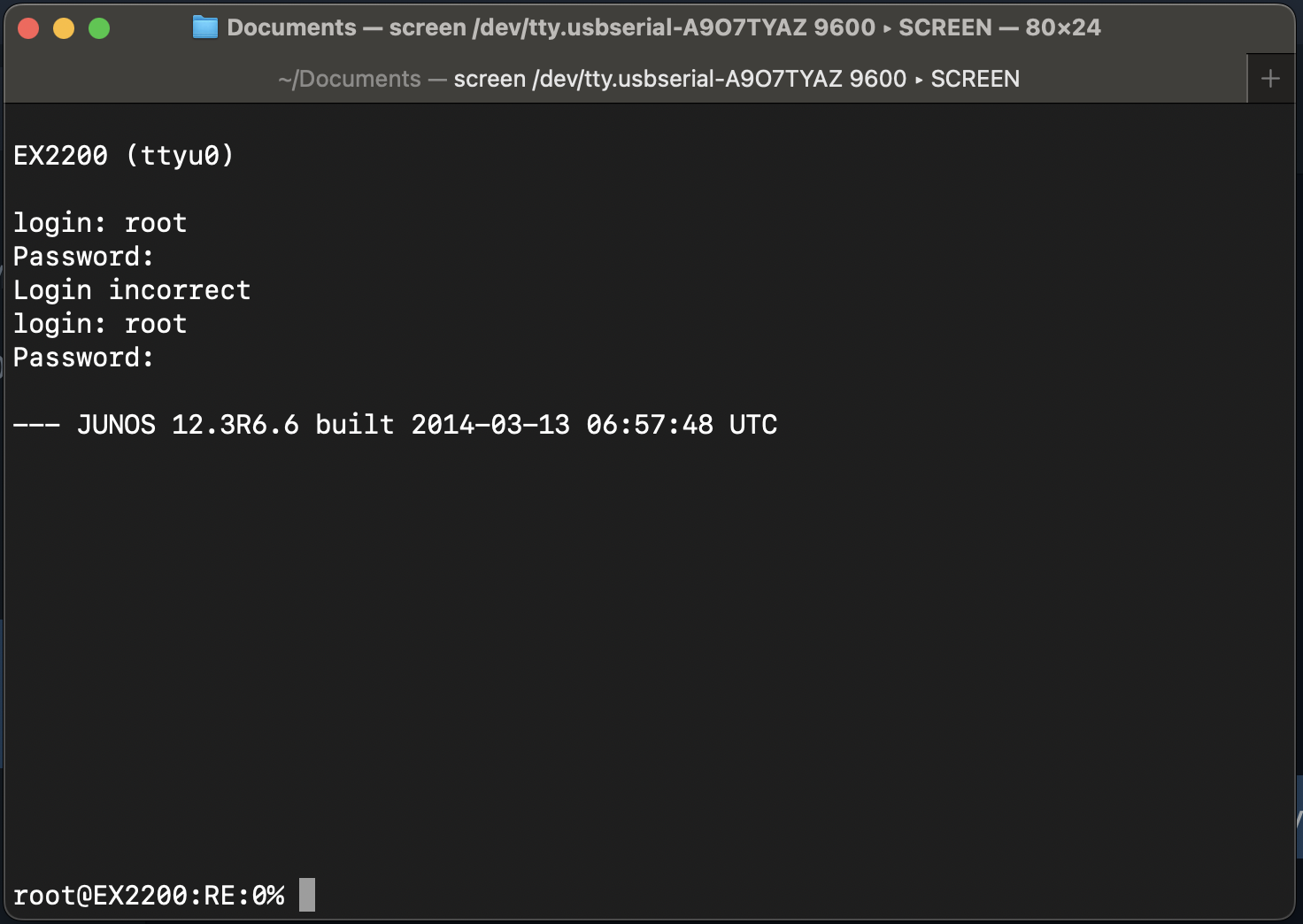Click the build date 2014-03-13 in output
This screenshot has height=924, width=1303.
(490, 425)
